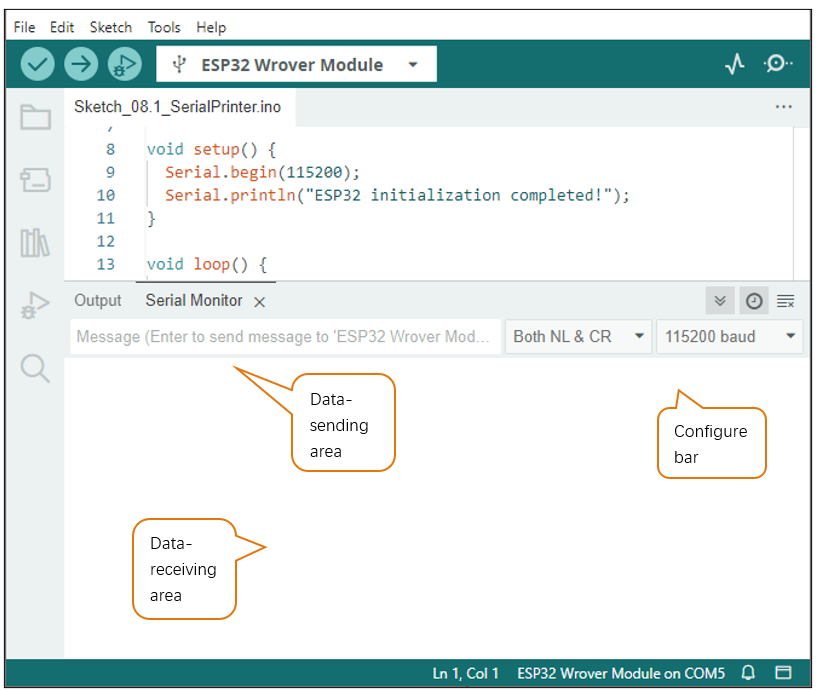Open the Boards Manager sidebar icon
This screenshot has height=691, width=821.
pyautogui.click(x=36, y=180)
